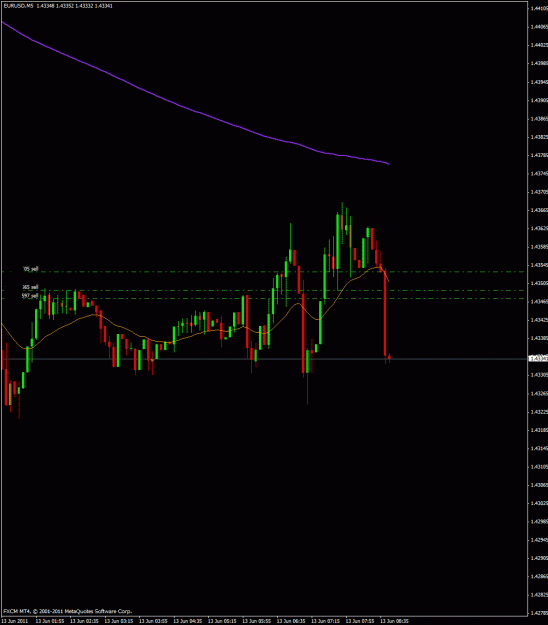Image resolution: width=548 pixels, height=625 pixels.
Task: Click the '13 Jun 03:55' time label
Action: tap(153, 621)
